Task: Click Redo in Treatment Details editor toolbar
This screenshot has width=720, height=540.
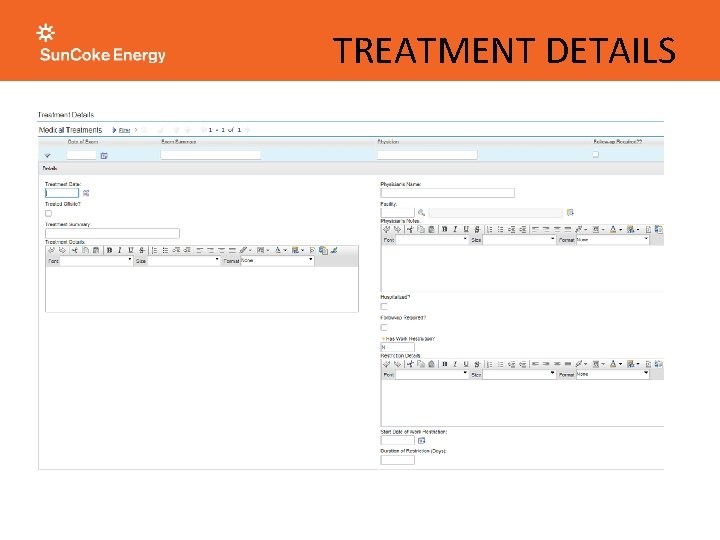Action: (x=62, y=250)
